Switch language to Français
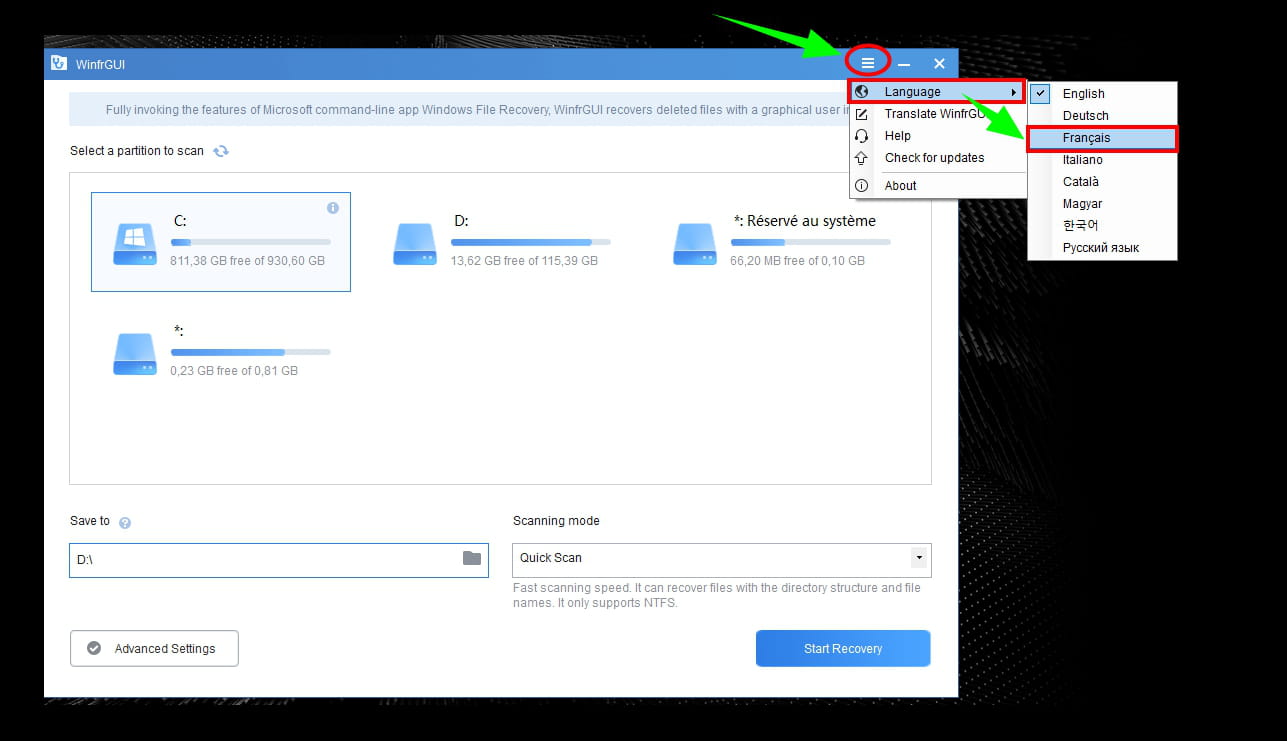 click(x=1102, y=138)
